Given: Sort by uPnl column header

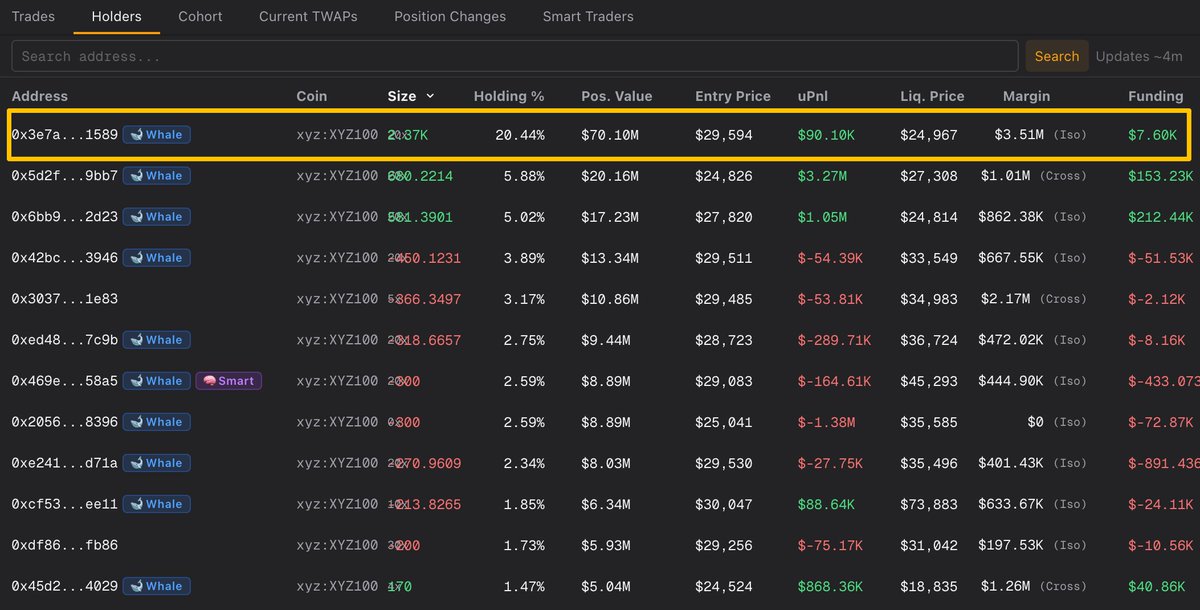Looking at the screenshot, I should (x=813, y=96).
